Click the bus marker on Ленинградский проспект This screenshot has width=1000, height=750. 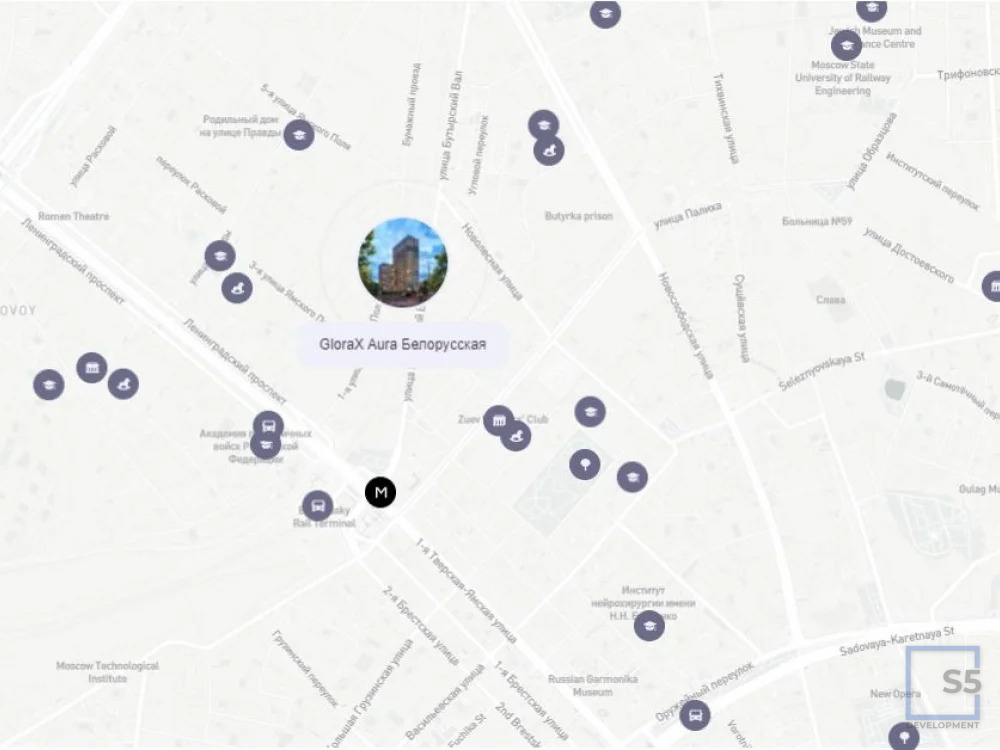click(268, 426)
